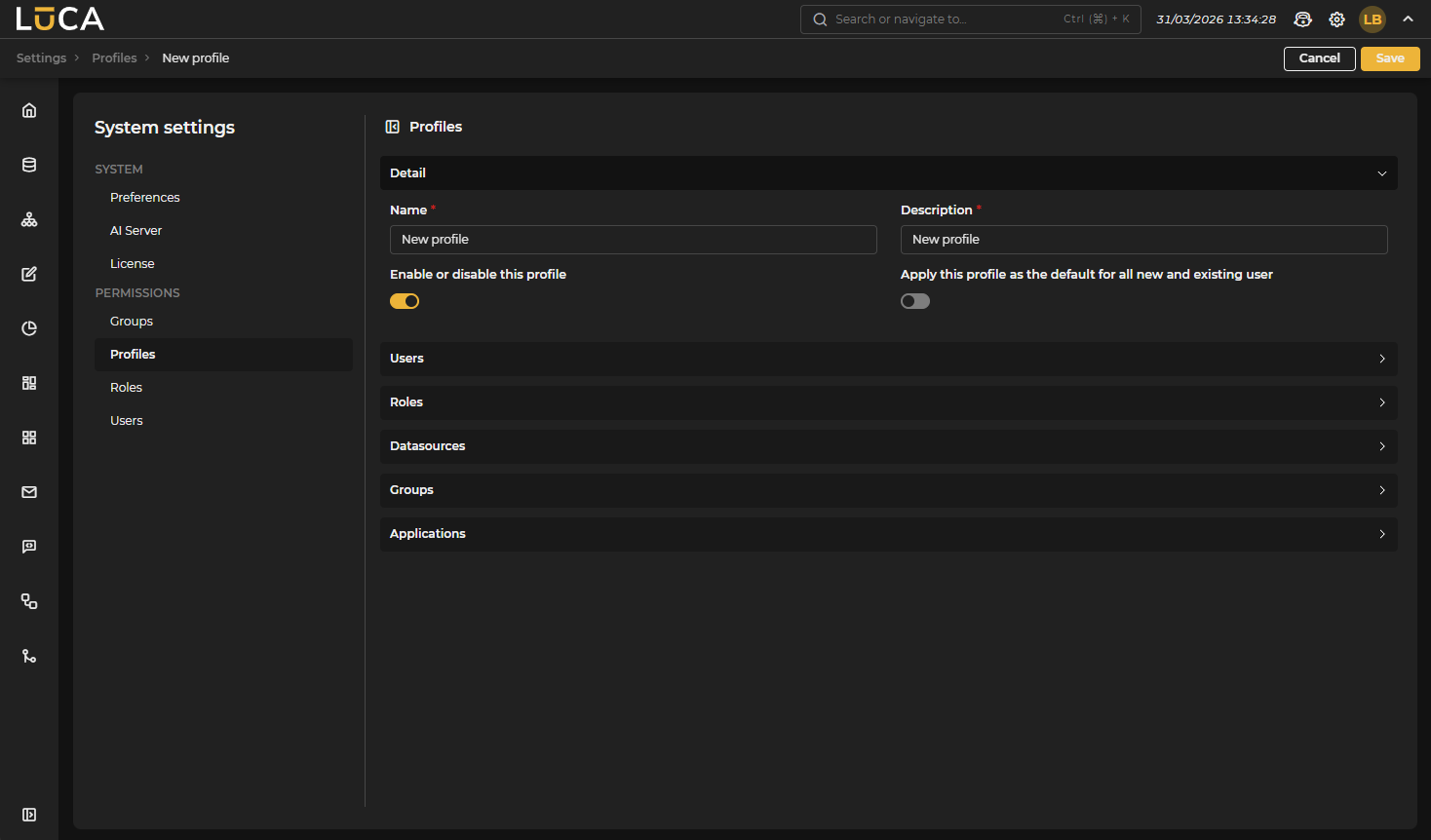Click the envelope mail sidebar icon
This screenshot has width=1431, height=840.
click(29, 492)
